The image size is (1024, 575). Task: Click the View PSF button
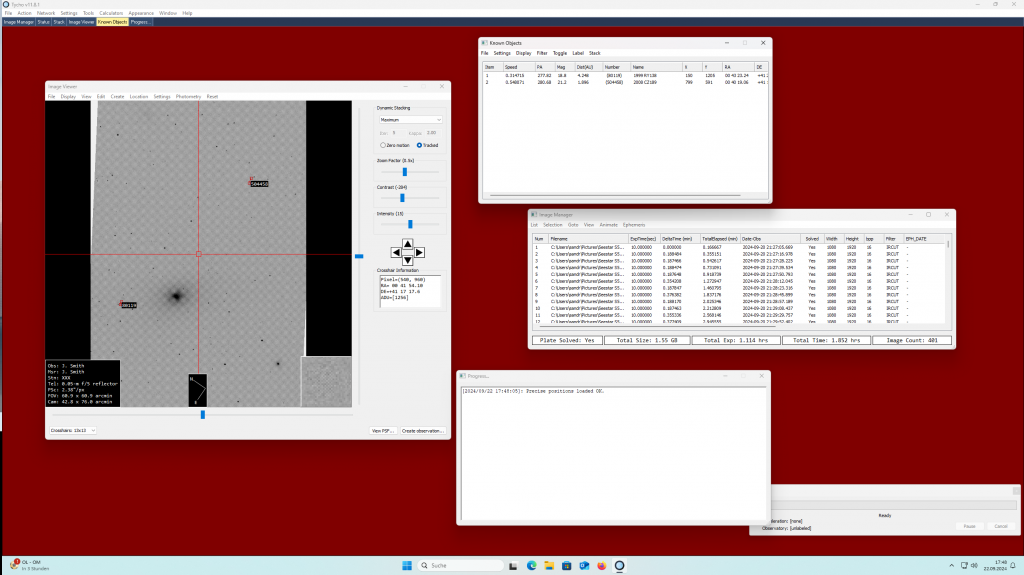[x=383, y=430]
